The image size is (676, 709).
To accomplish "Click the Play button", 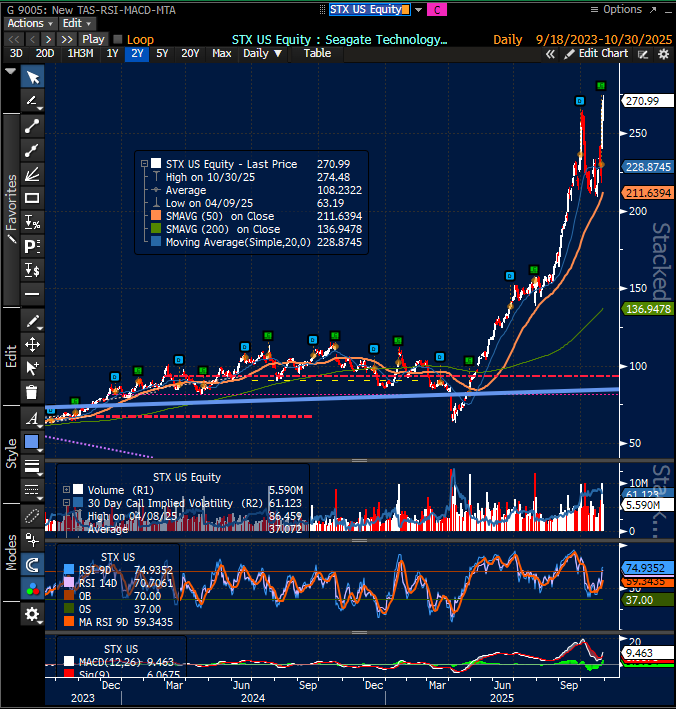I will (93, 39).
